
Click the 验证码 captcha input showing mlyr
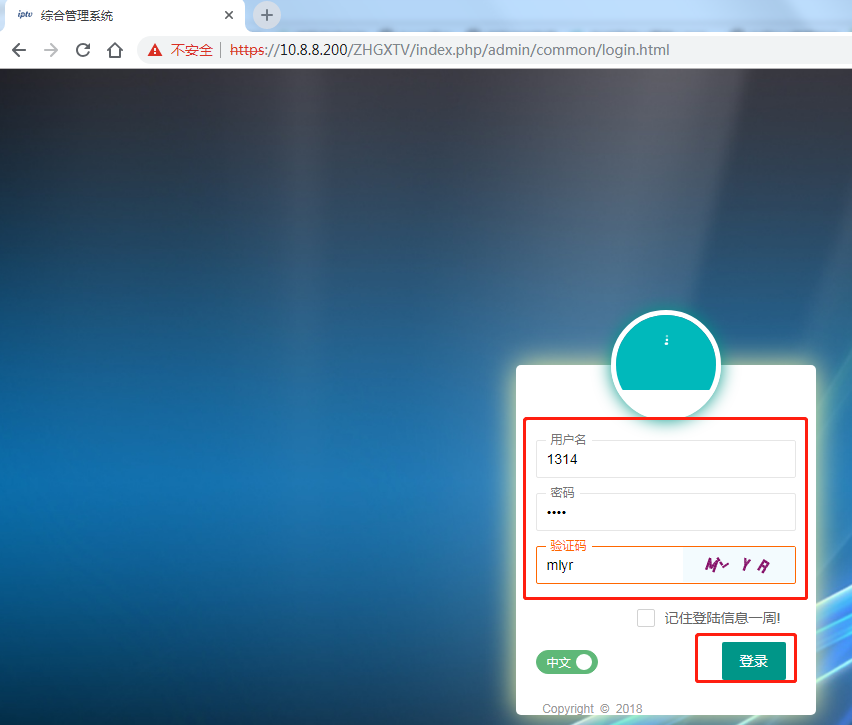(610, 564)
